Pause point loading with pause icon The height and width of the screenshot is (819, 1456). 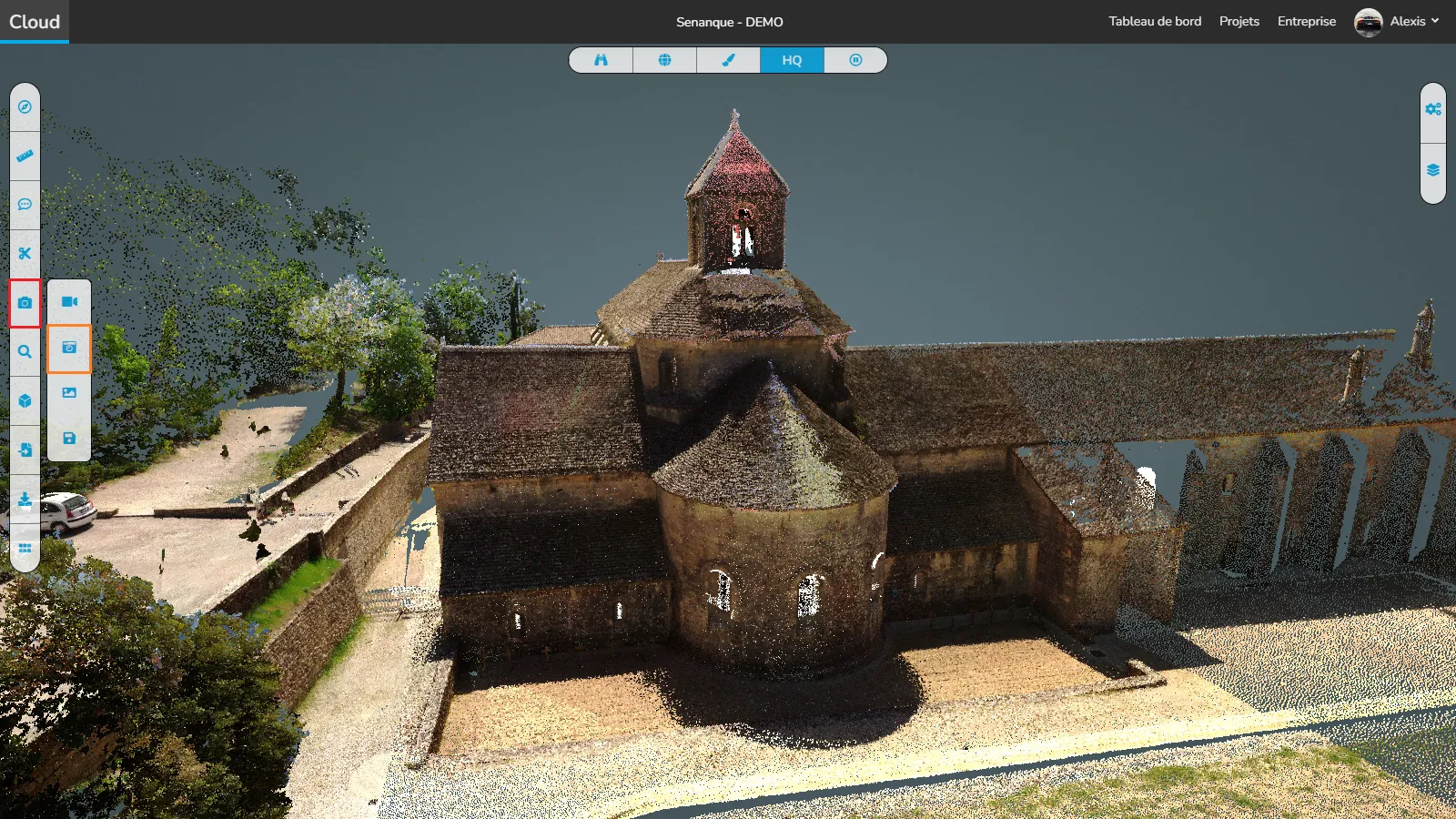tap(855, 60)
